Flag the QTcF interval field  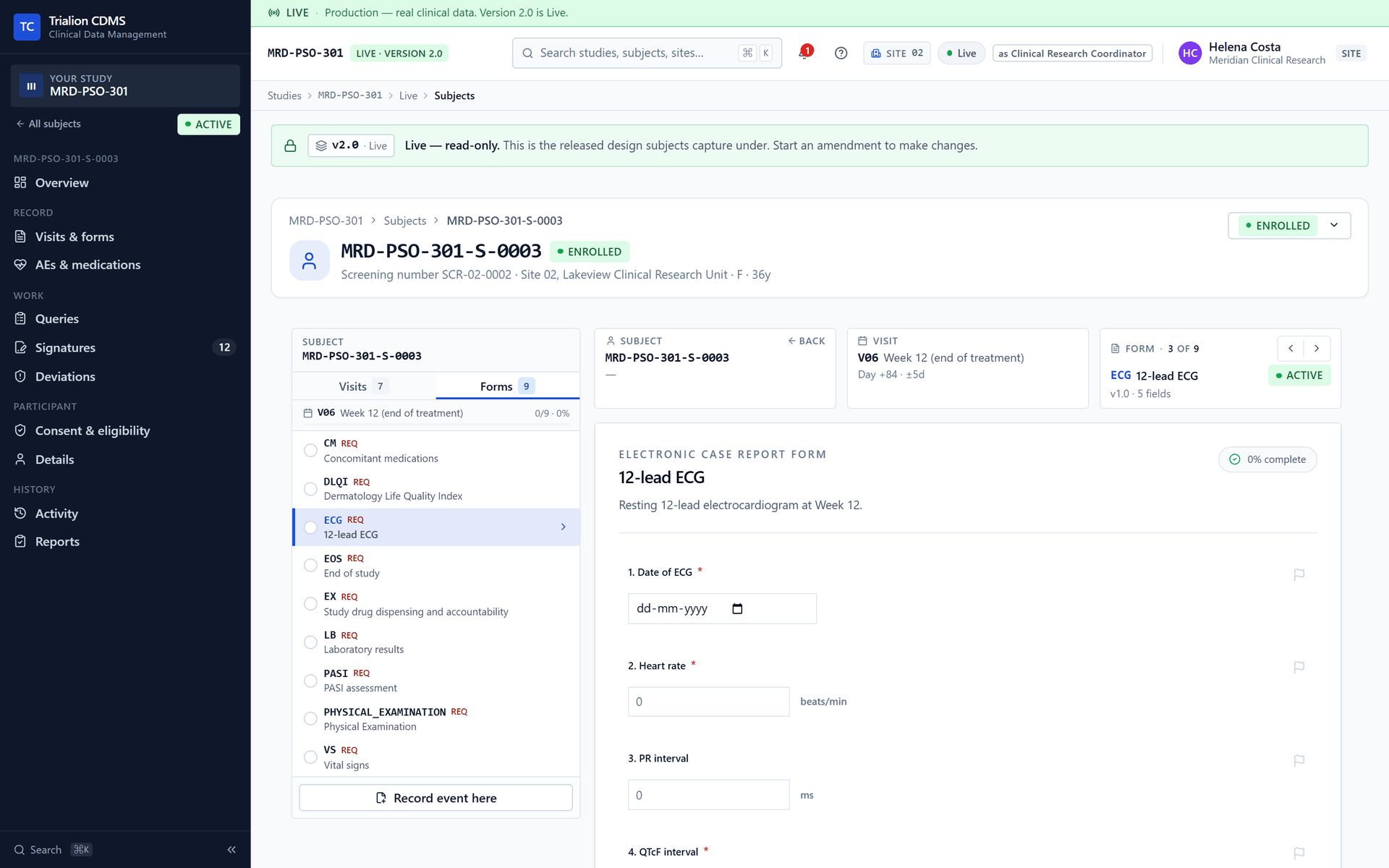(x=1299, y=854)
